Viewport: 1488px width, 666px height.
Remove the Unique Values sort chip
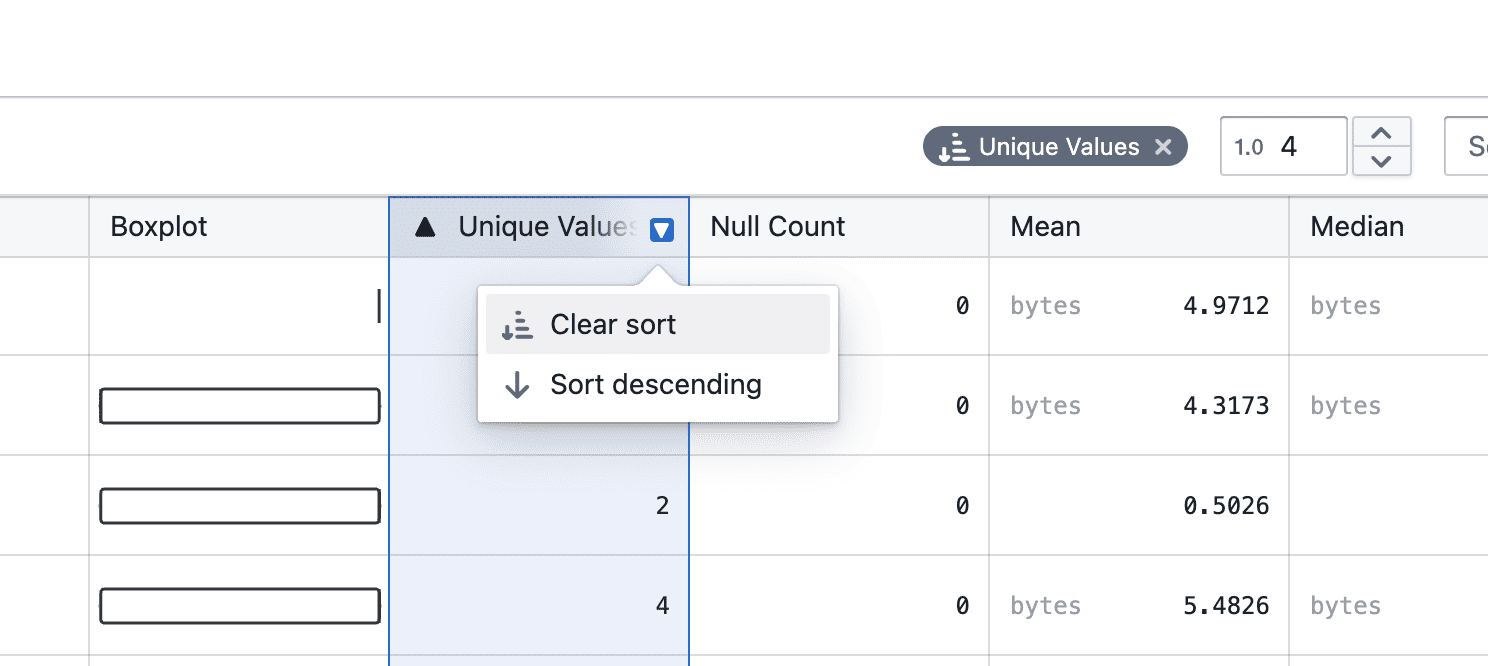coord(1163,147)
